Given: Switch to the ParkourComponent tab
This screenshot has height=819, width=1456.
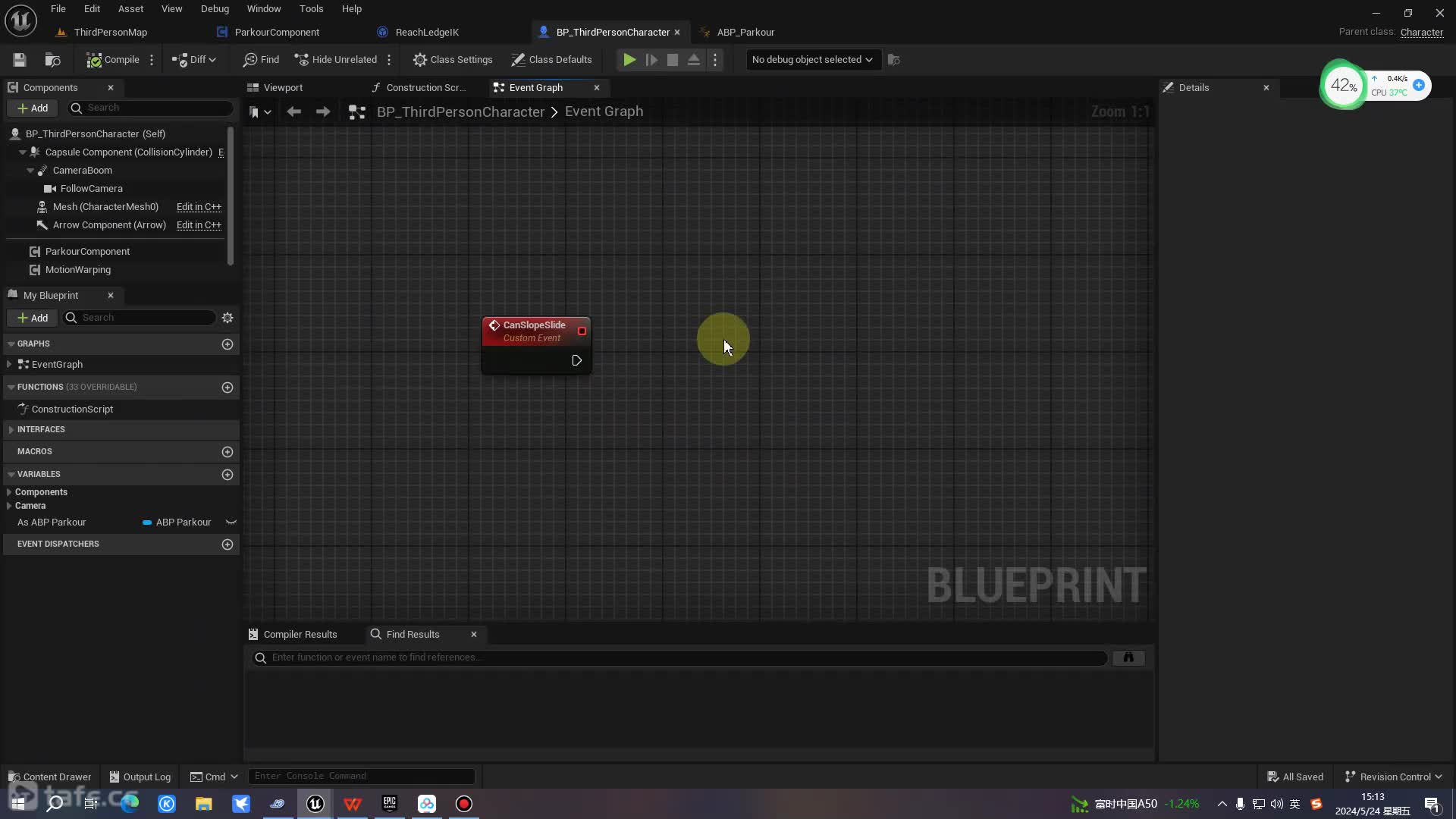Looking at the screenshot, I should [x=277, y=32].
